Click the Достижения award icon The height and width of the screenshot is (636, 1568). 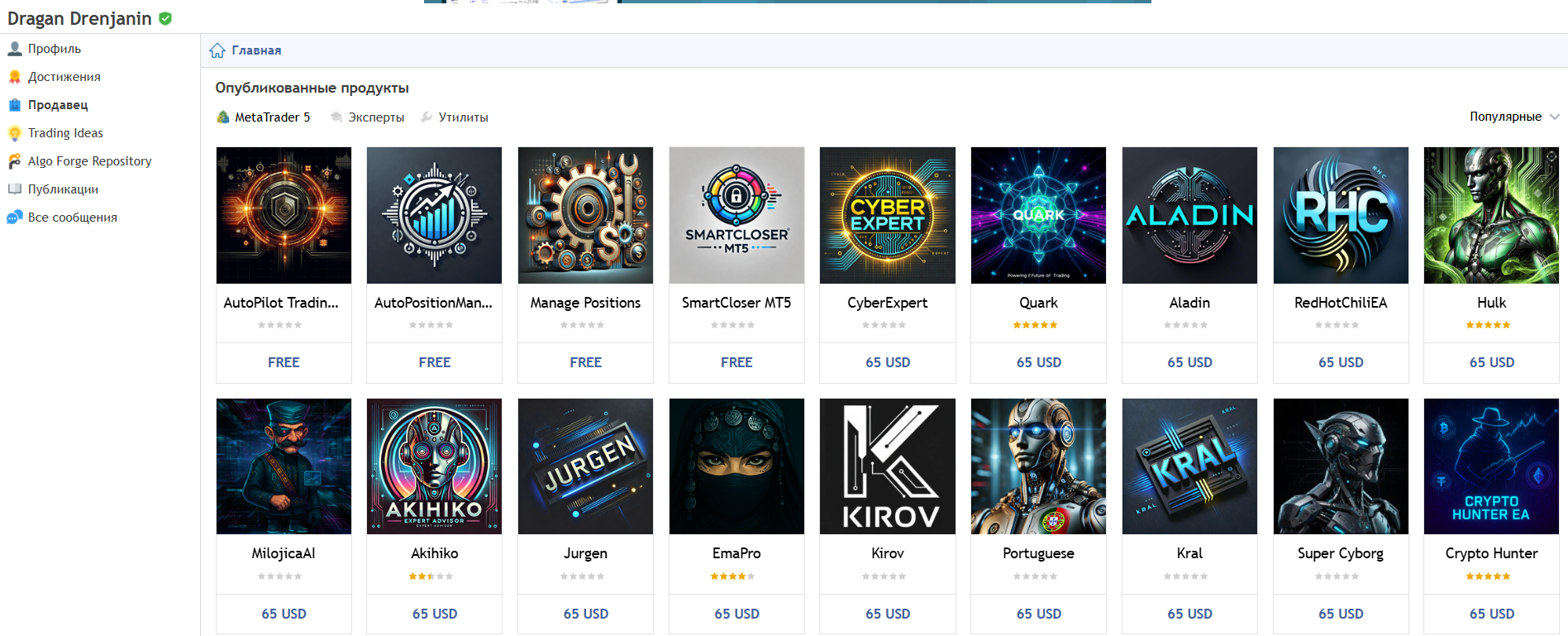15,77
